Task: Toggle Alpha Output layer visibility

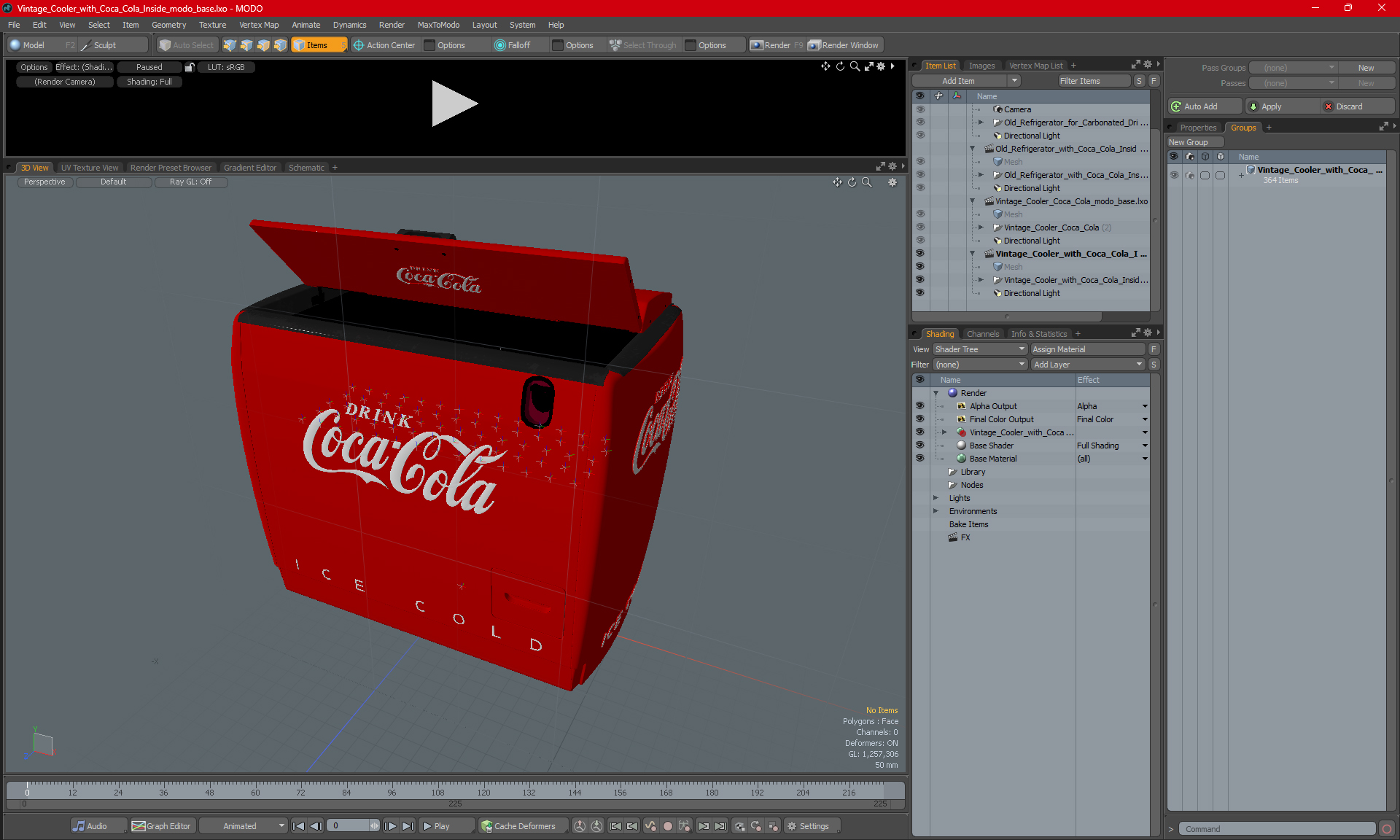Action: [x=919, y=406]
